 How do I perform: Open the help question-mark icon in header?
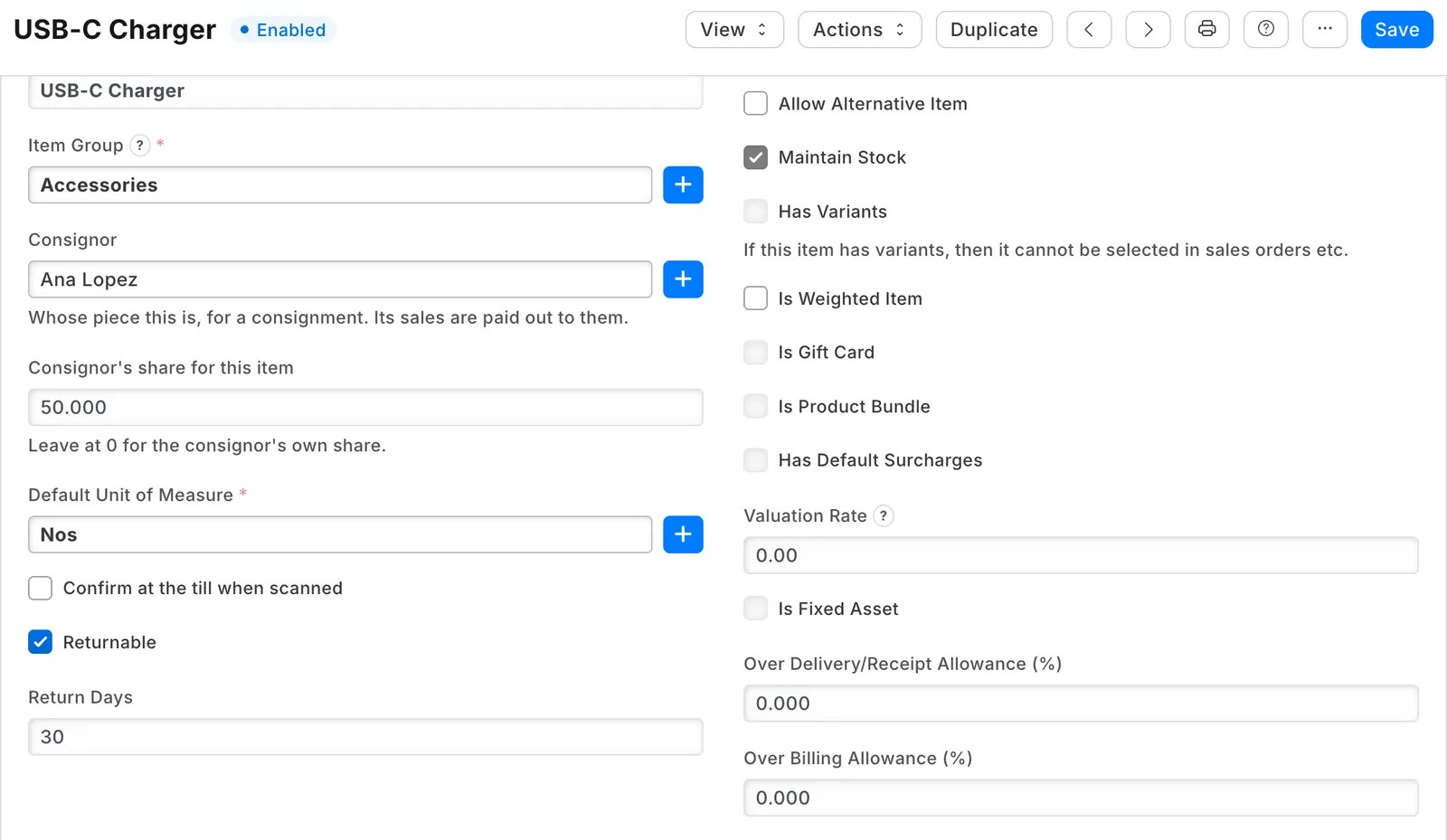tap(1266, 30)
